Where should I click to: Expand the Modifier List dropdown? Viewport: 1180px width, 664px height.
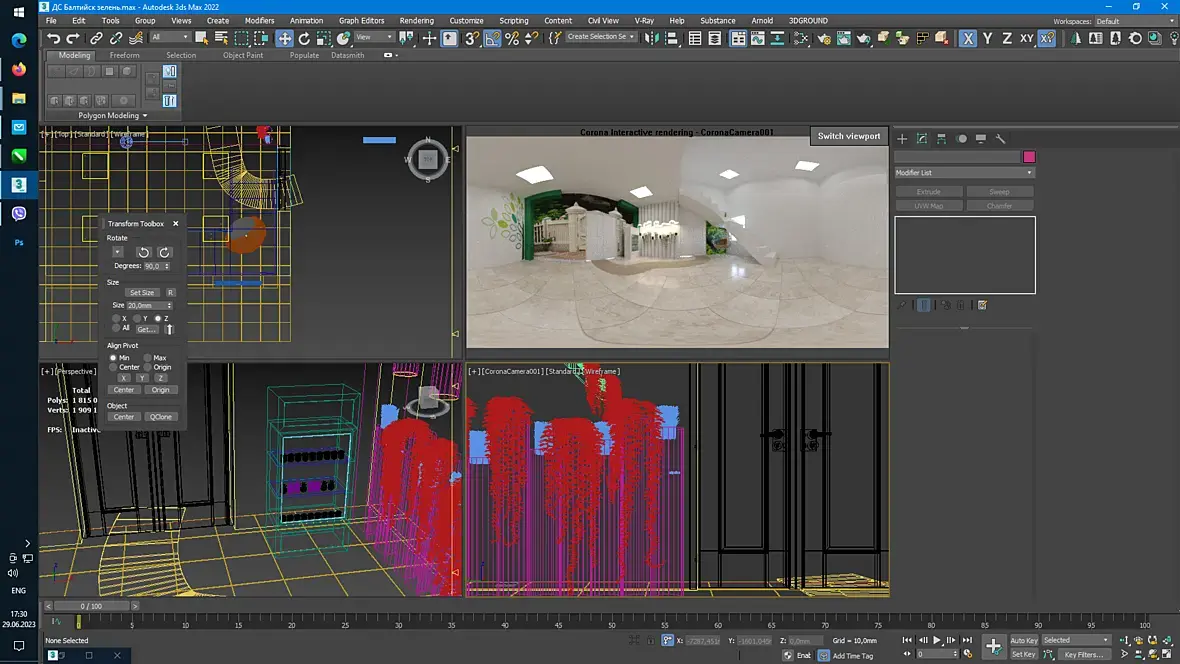[x=964, y=173]
